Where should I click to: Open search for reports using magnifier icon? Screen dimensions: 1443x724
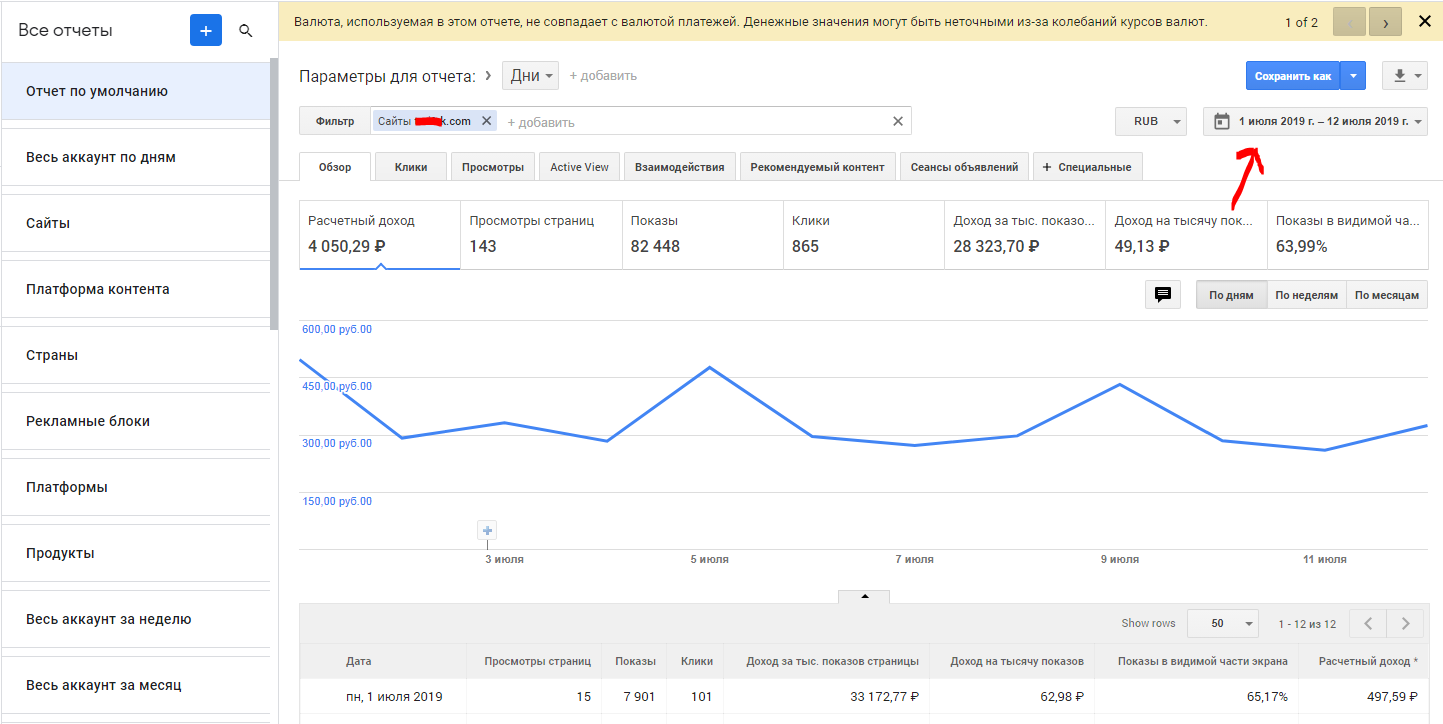(246, 31)
